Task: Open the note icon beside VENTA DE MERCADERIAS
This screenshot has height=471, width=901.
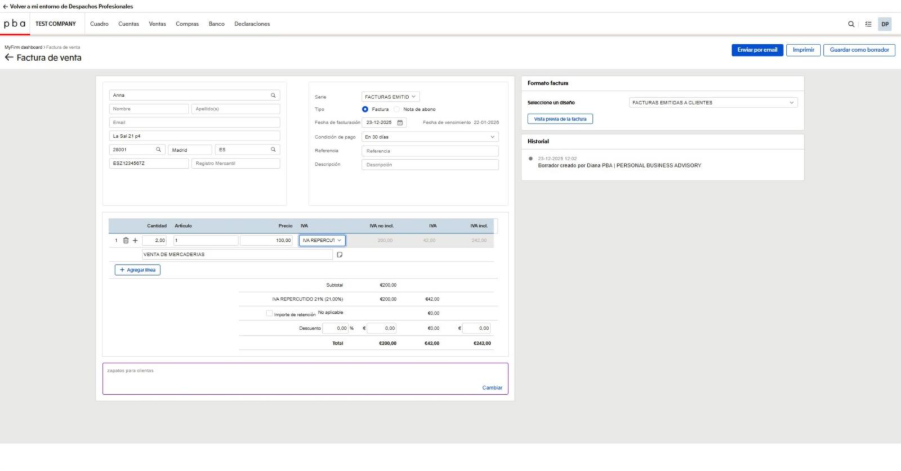Action: point(339,255)
